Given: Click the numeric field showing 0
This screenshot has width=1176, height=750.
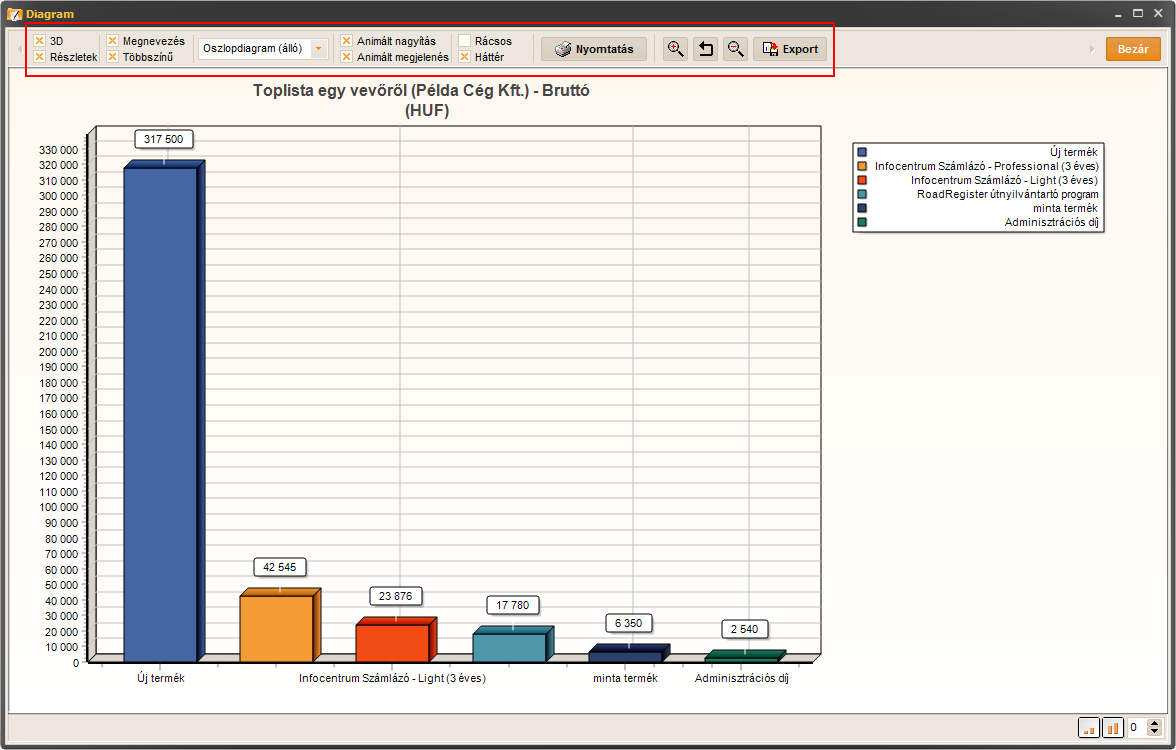Looking at the screenshot, I should coord(1137,728).
